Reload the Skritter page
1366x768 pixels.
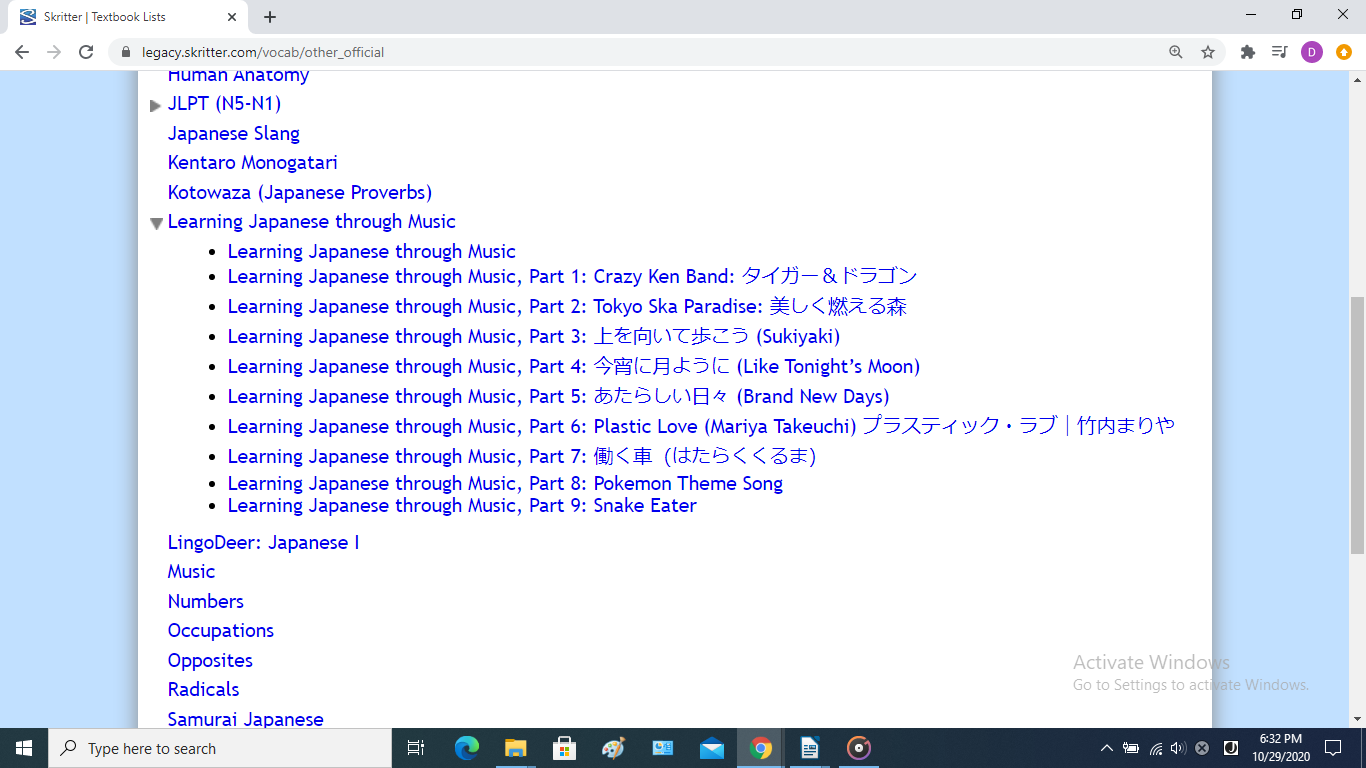pos(86,52)
